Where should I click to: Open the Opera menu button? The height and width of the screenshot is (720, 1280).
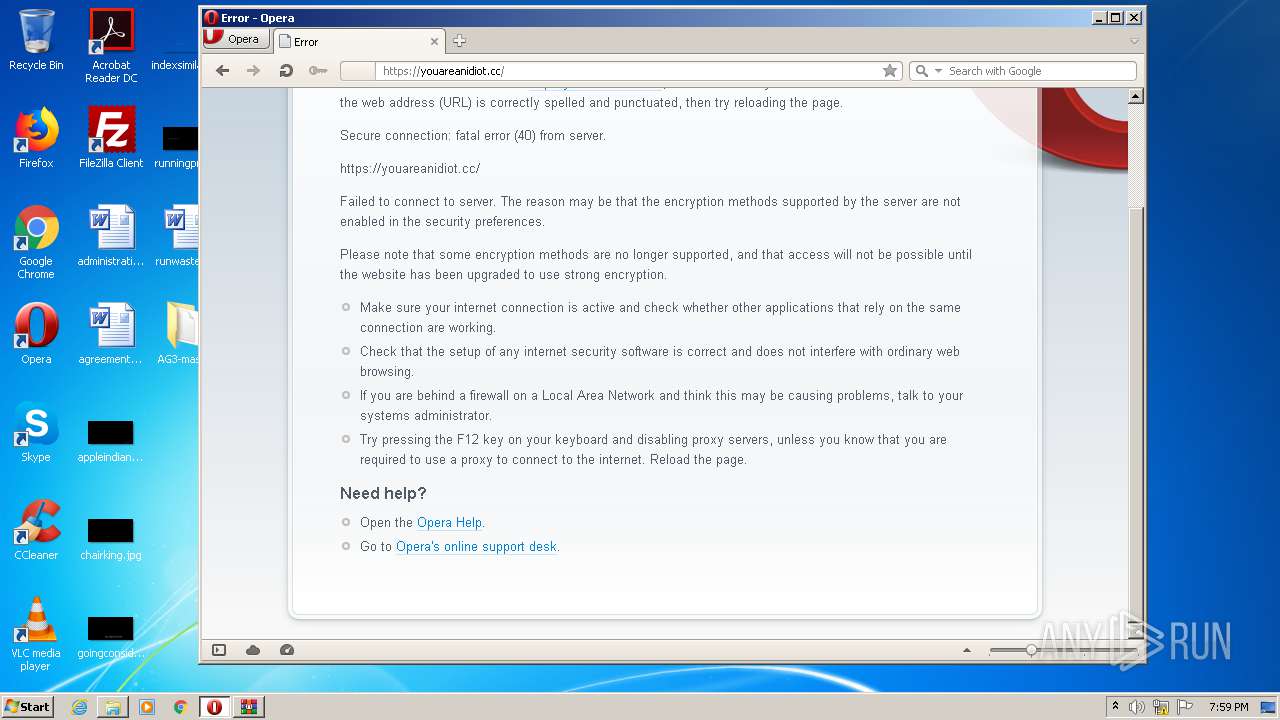point(236,39)
